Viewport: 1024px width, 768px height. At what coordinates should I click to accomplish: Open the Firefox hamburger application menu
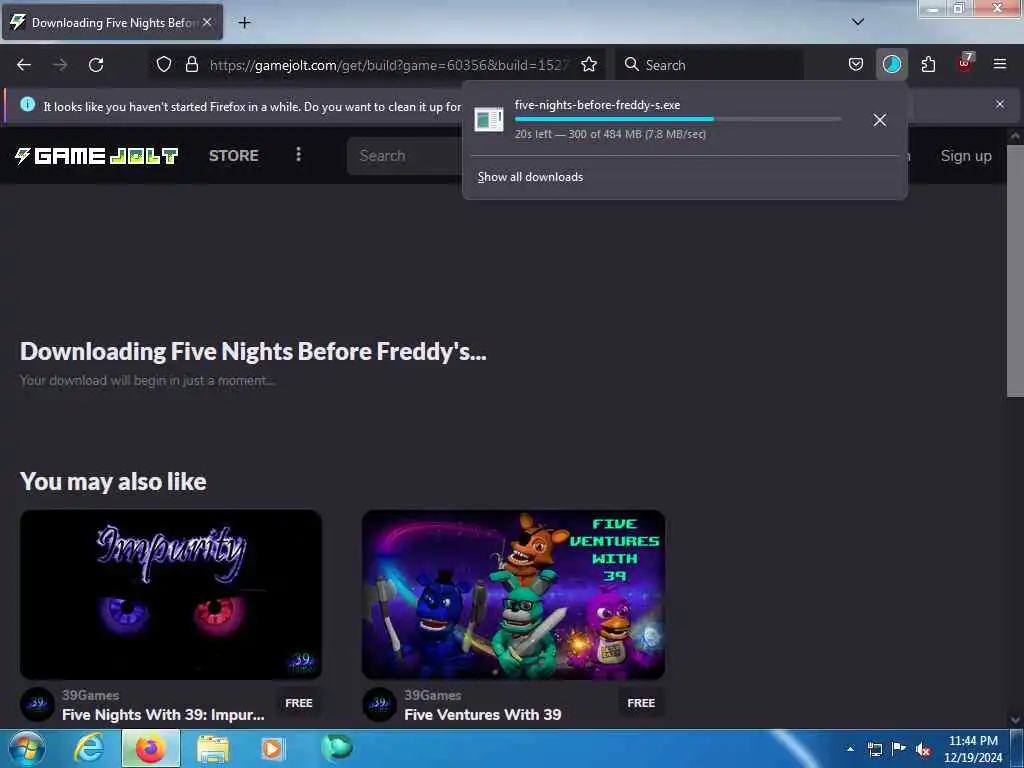[999, 64]
